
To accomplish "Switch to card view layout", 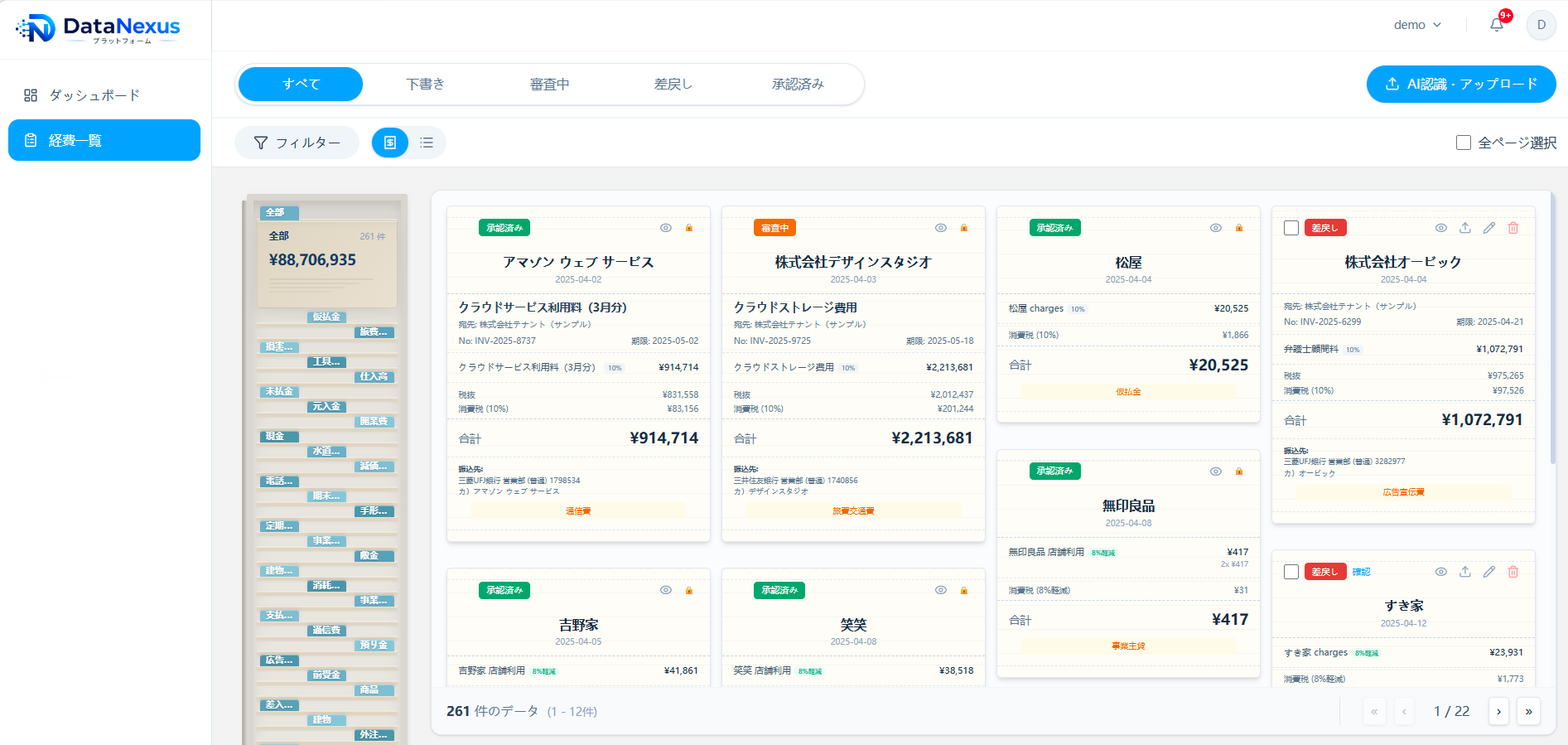I will (x=390, y=143).
